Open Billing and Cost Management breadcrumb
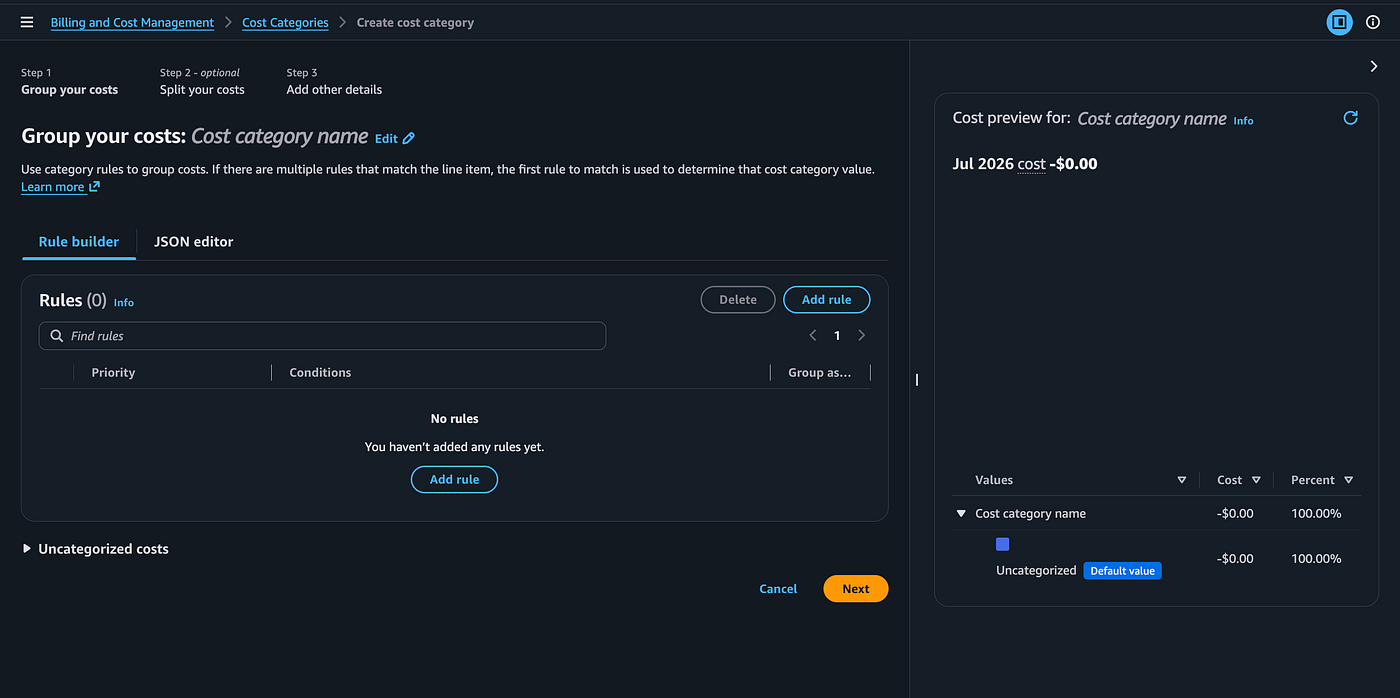The image size is (1400, 698). [132, 22]
